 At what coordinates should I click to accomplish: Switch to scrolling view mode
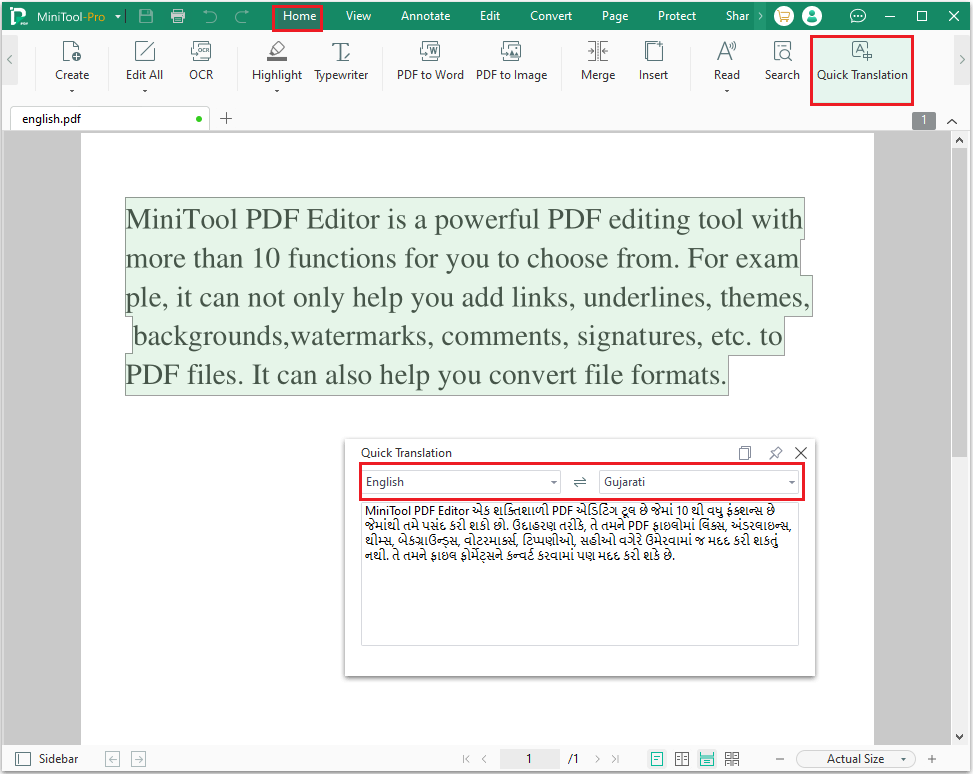707,759
